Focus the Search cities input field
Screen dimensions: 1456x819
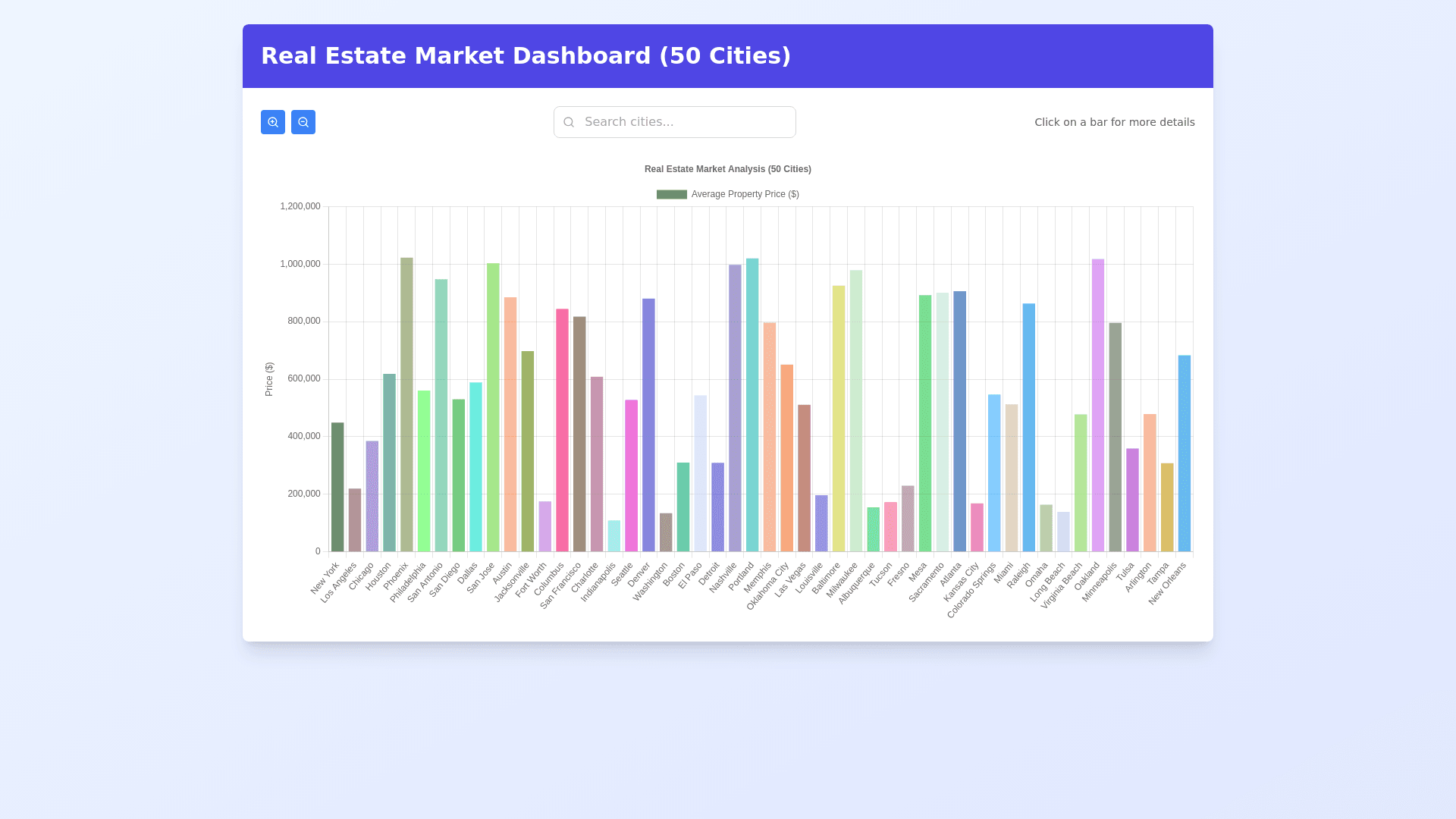pyautogui.click(x=682, y=122)
